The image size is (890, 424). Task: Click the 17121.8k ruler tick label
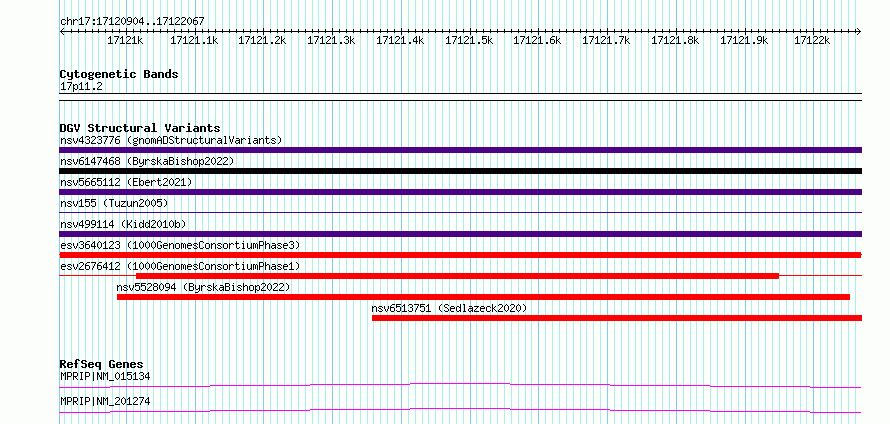(x=675, y=40)
